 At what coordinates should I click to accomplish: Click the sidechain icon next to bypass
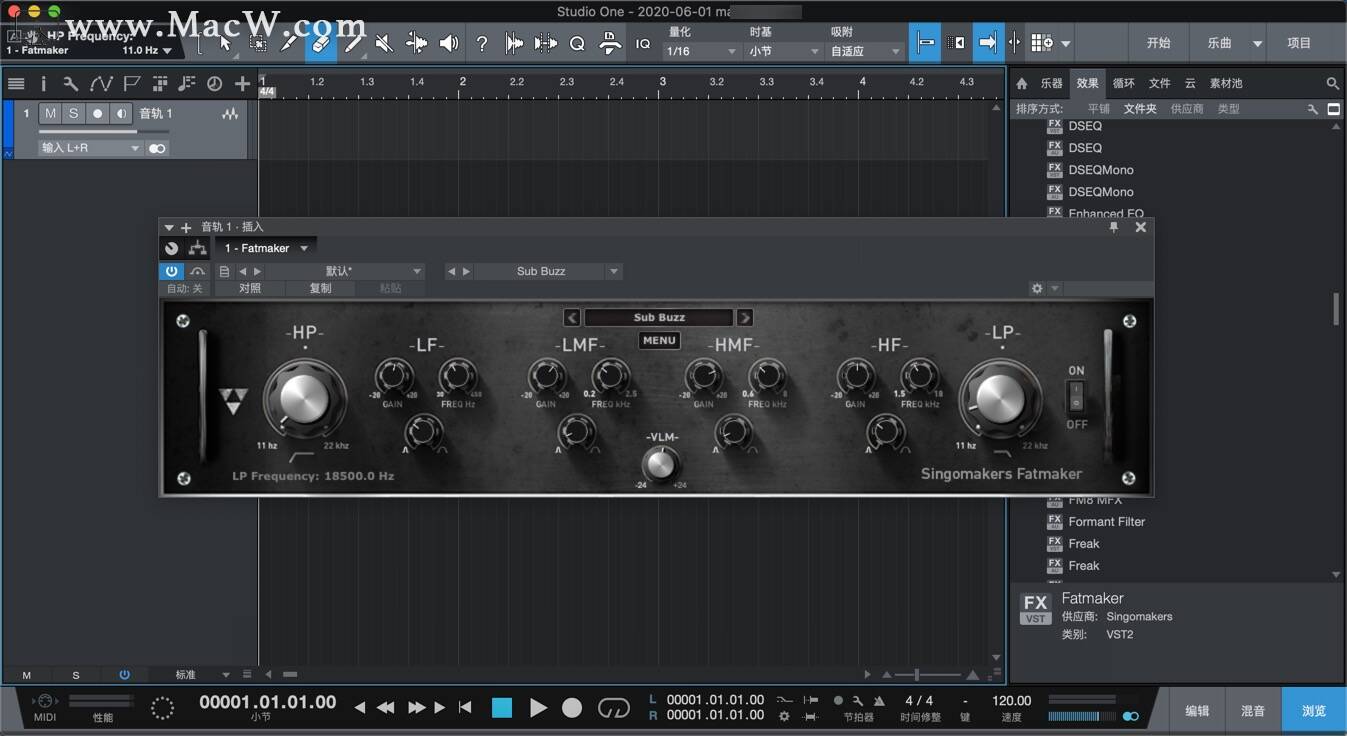pyautogui.click(x=197, y=271)
